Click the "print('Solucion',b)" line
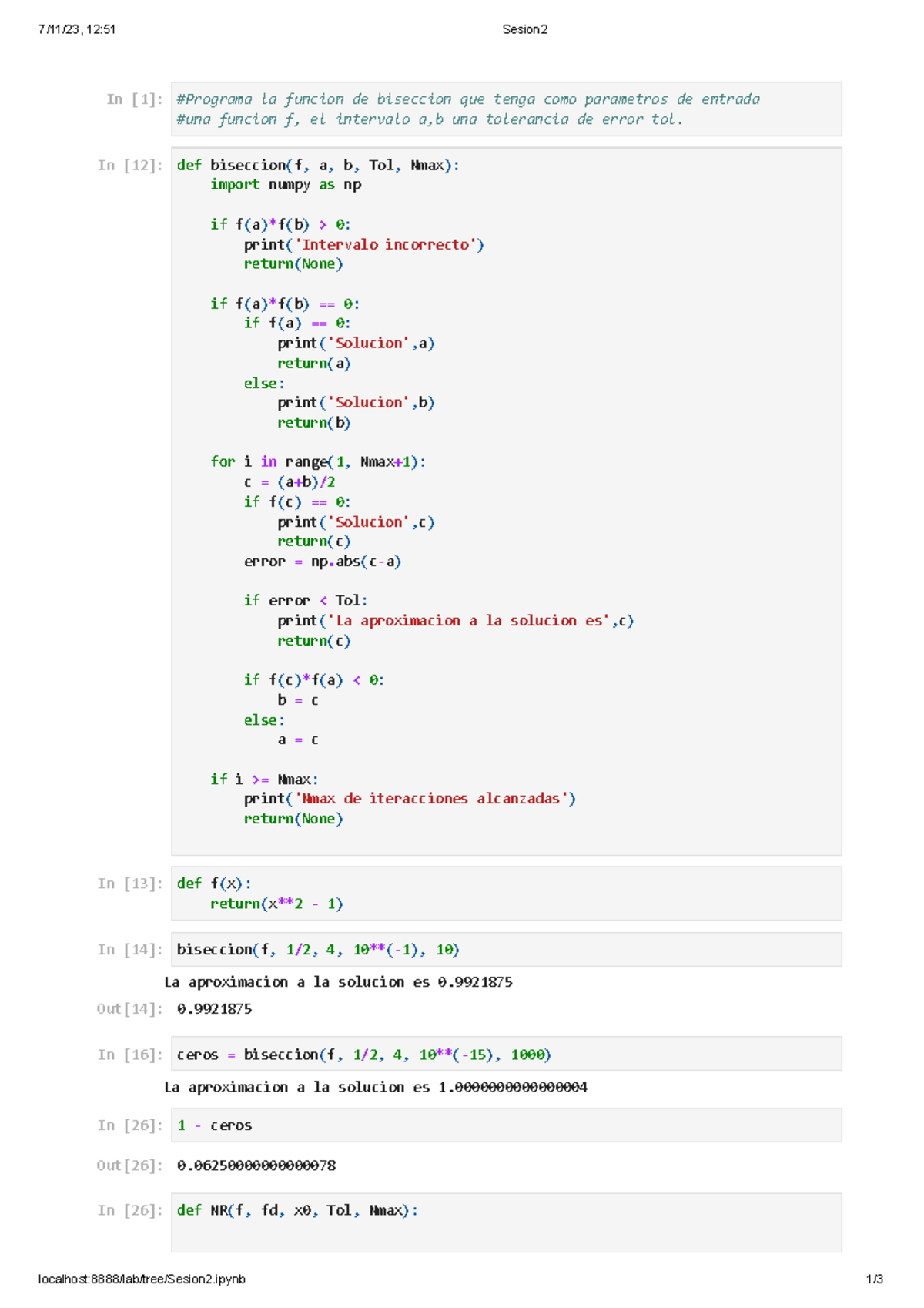 click(x=356, y=402)
